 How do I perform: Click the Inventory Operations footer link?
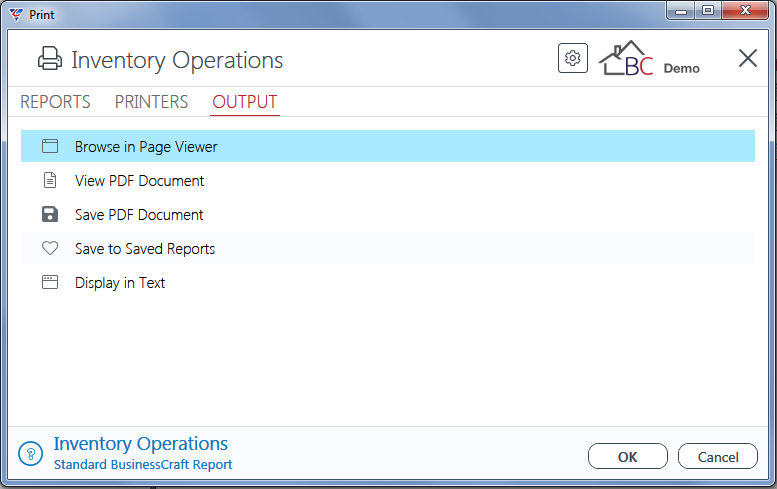coord(141,444)
